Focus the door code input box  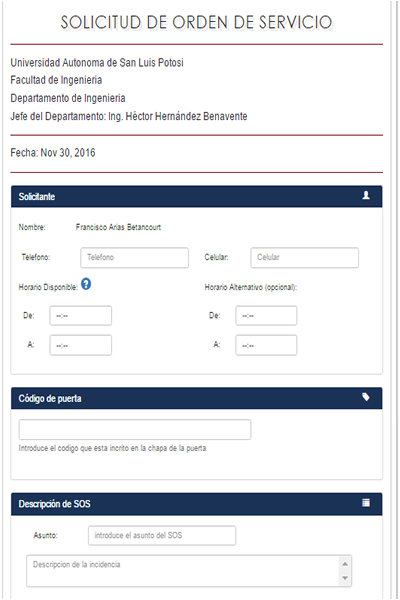[135, 429]
